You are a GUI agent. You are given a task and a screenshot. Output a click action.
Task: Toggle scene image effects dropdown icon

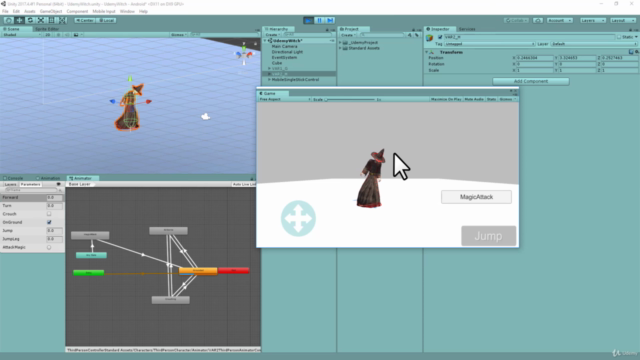pos(77,35)
